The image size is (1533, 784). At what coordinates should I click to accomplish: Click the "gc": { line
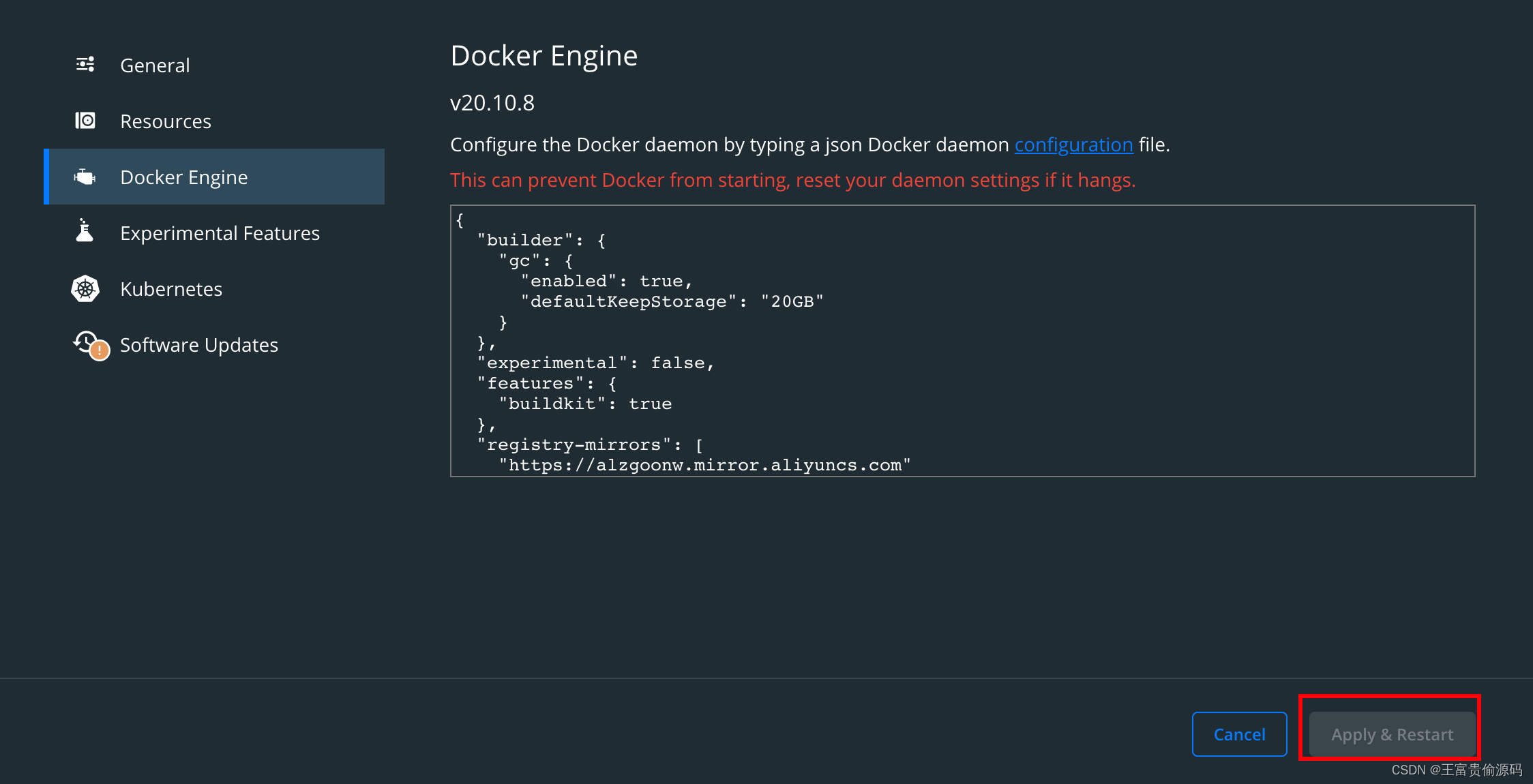535,260
